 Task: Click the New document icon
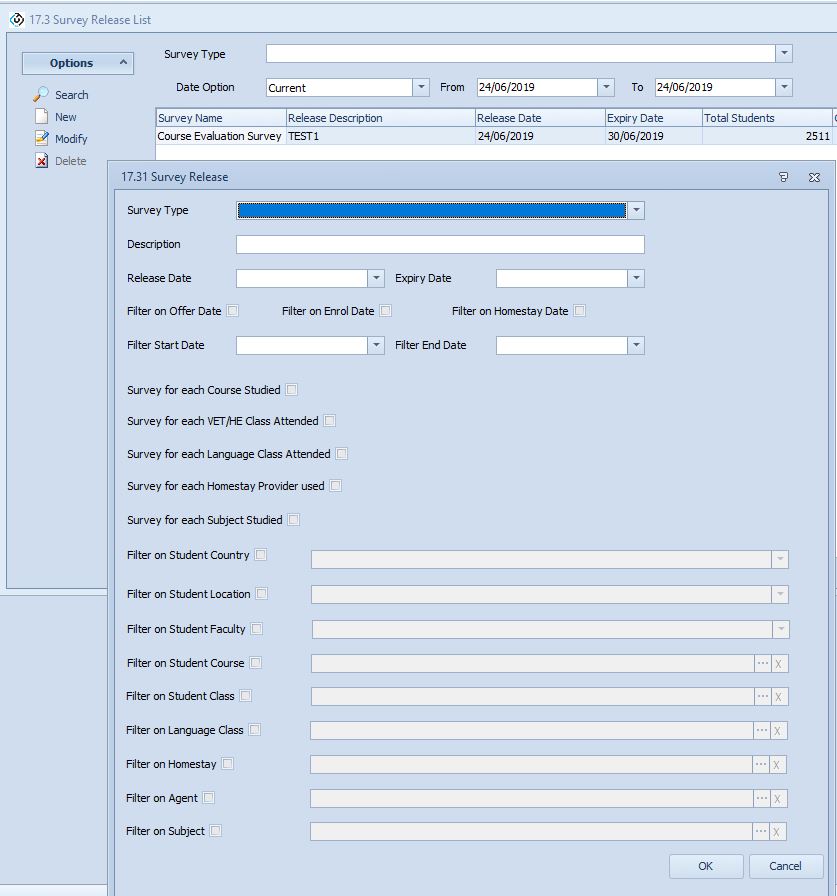pos(41,117)
